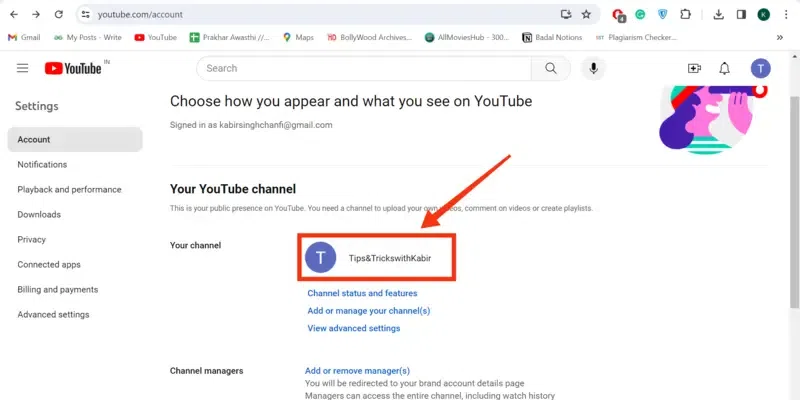Viewport: 800px width, 400px height.
Task: Click the page vertical scrollbar
Action: 794,202
